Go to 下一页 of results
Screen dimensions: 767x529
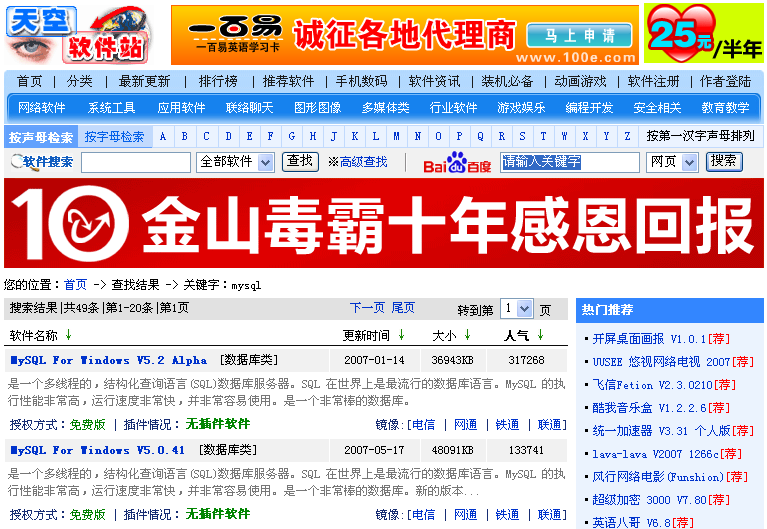[367, 308]
